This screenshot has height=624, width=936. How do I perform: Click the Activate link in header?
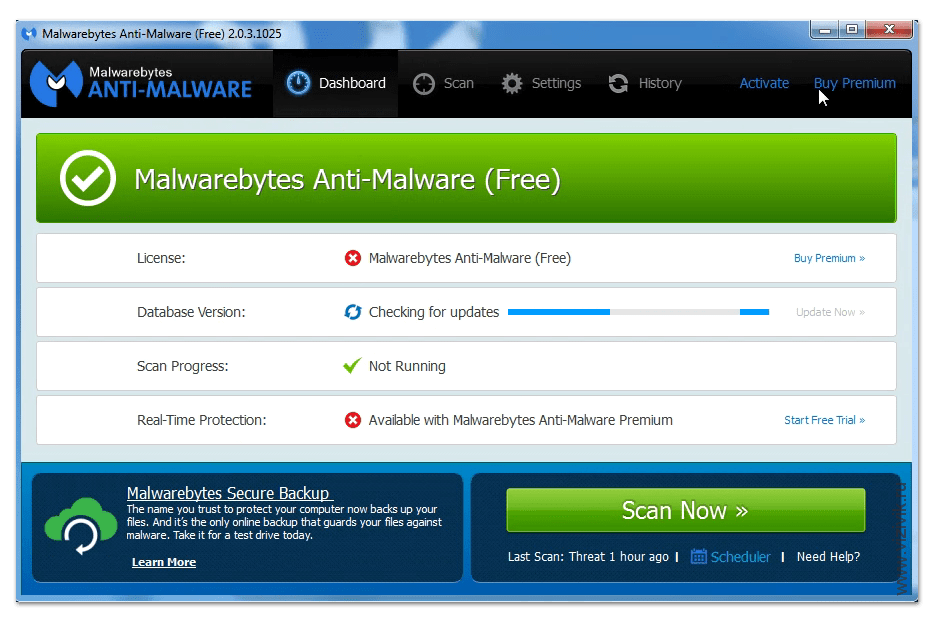(x=764, y=83)
